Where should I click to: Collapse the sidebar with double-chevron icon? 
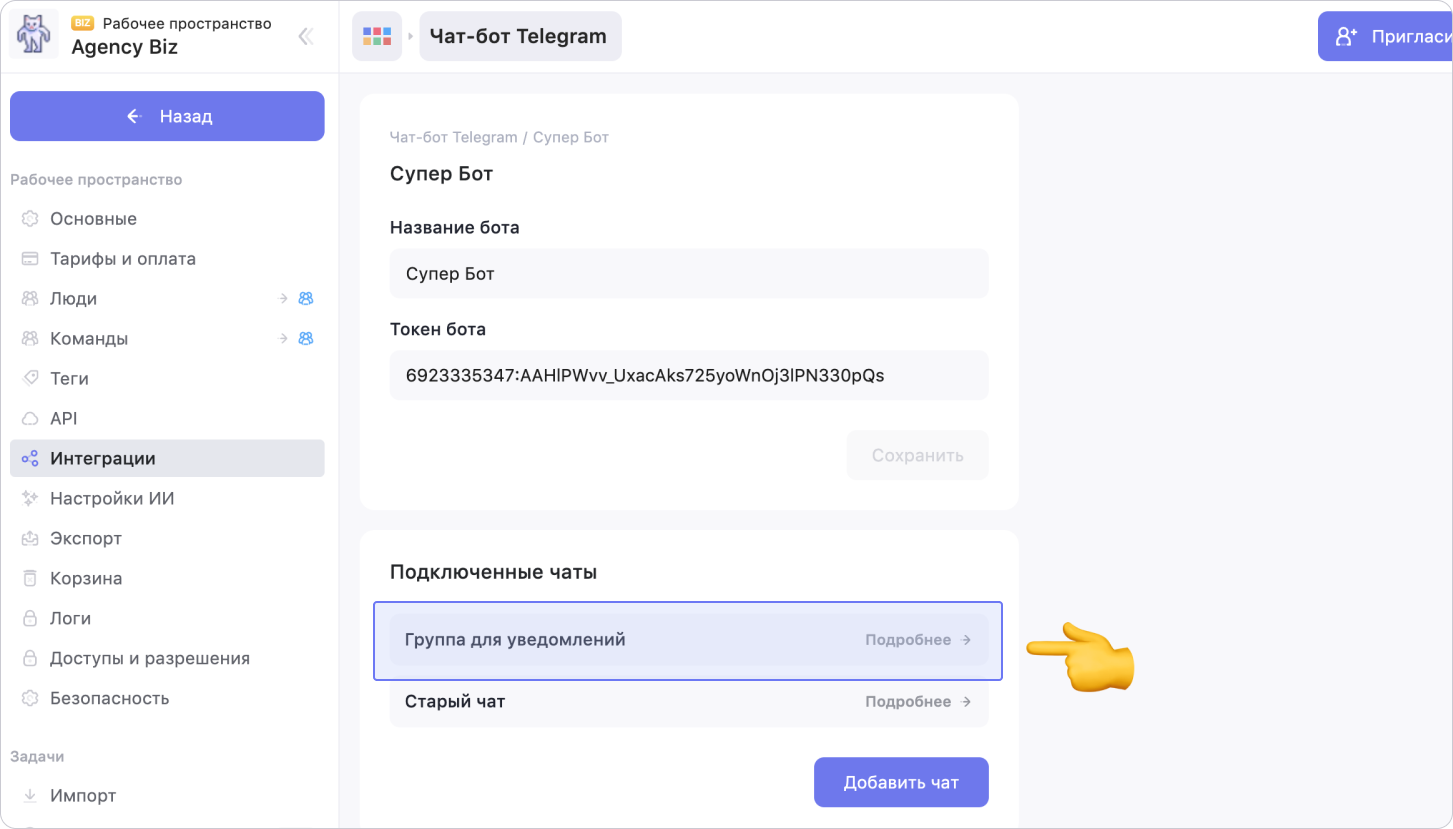click(306, 37)
